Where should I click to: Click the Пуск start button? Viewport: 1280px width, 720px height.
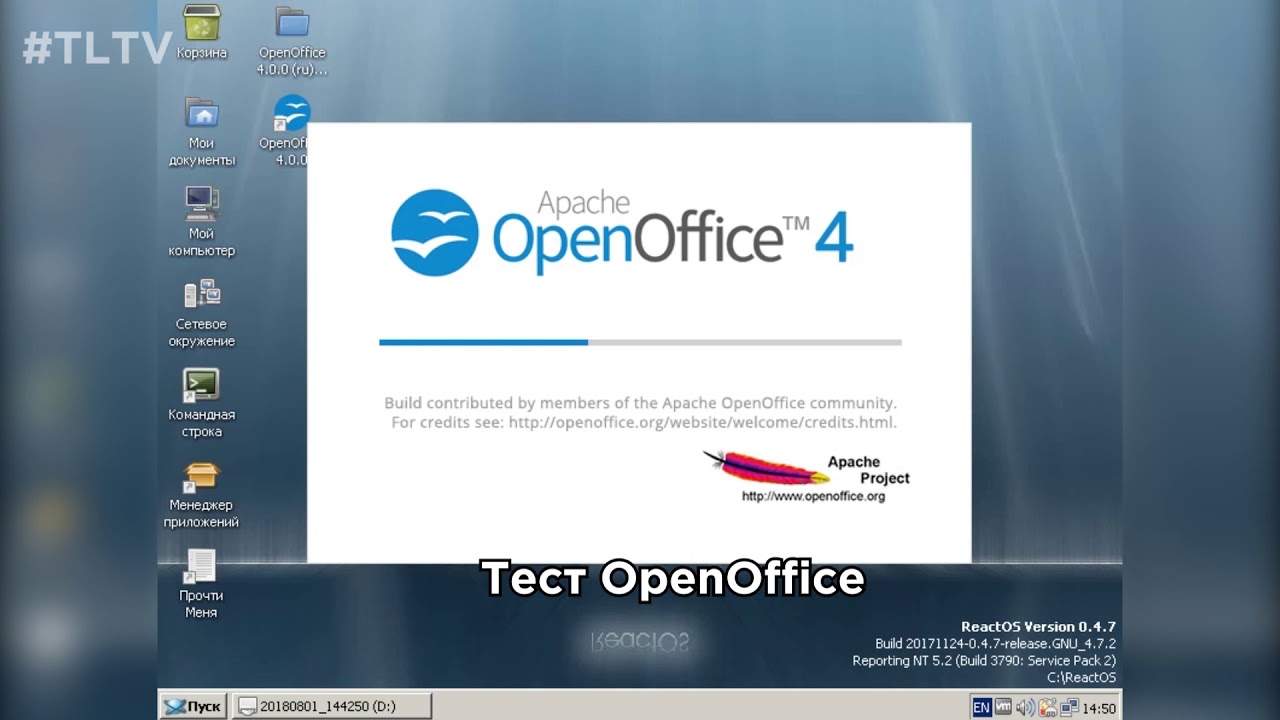[x=194, y=706]
